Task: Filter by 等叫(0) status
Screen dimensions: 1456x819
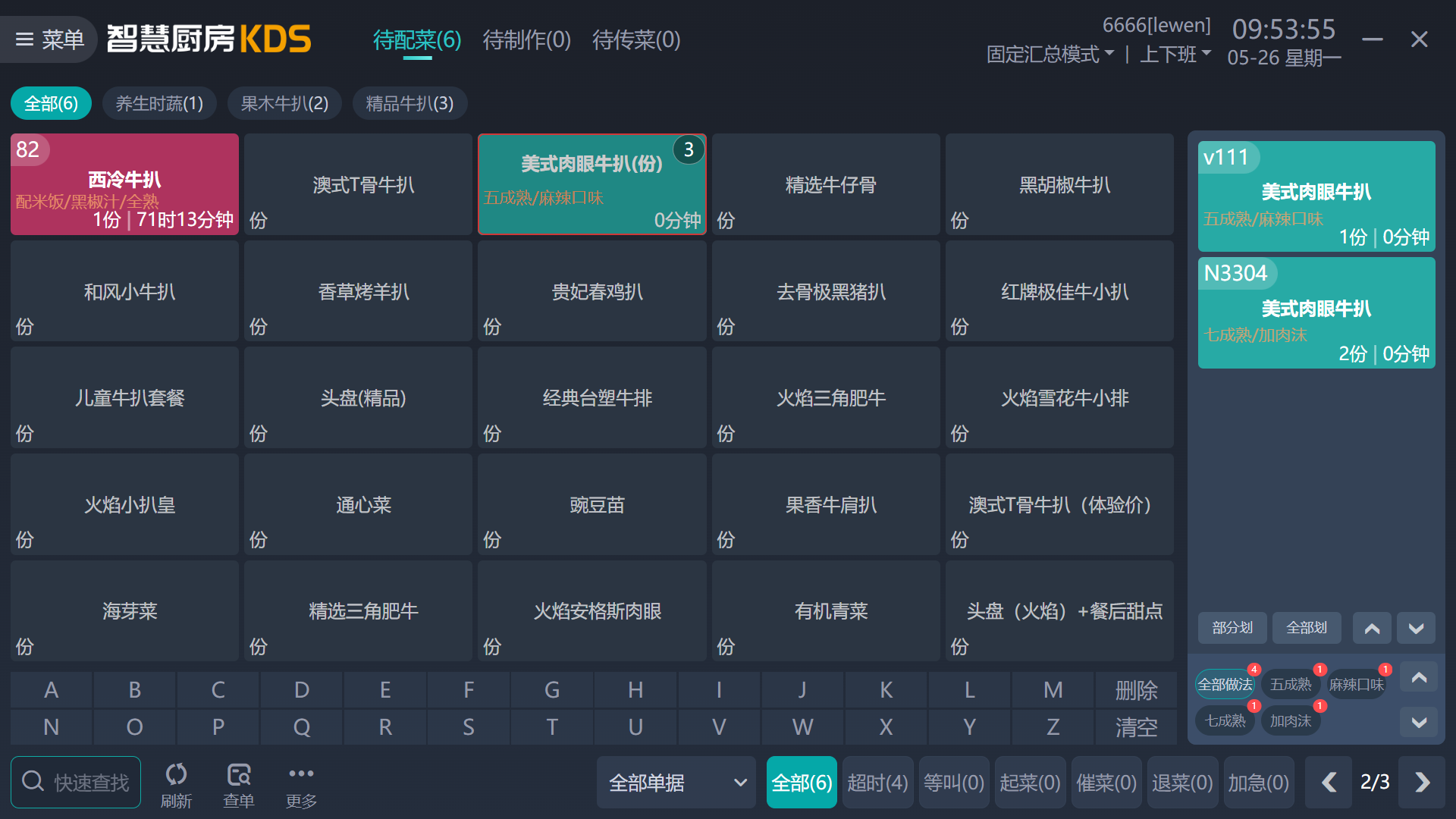Action: point(954,782)
